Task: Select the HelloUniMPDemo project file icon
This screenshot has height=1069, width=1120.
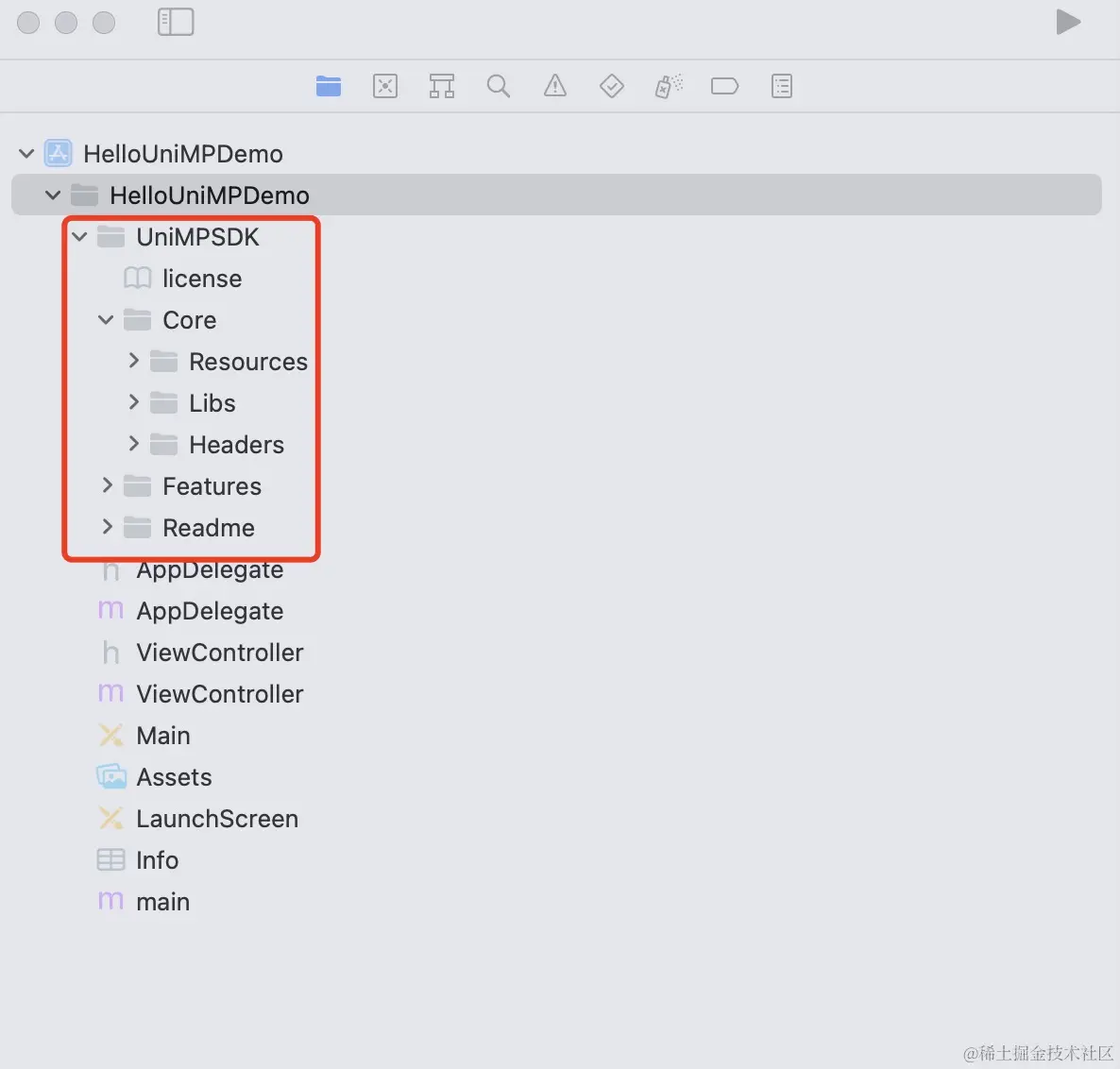Action: pyautogui.click(x=58, y=154)
